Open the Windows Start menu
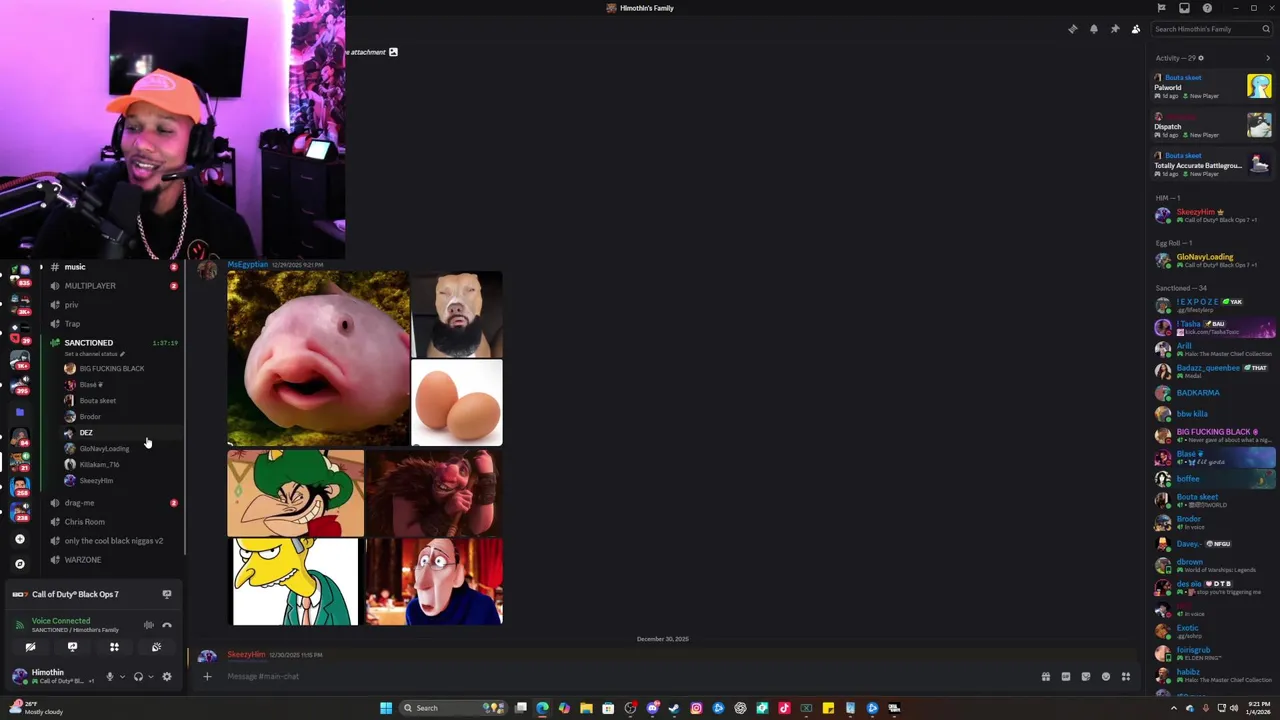Viewport: 1280px width, 720px height. (386, 708)
